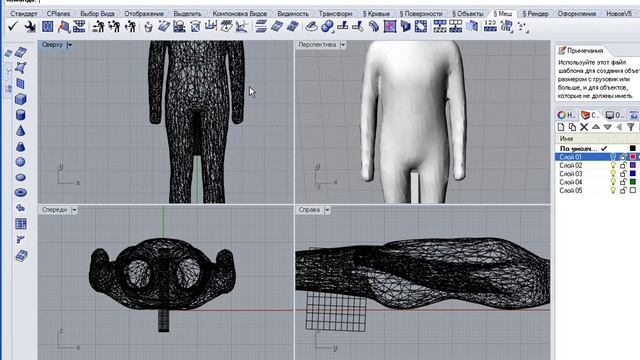
Task: Switch to the Выбор Вида tab
Action: tap(97, 13)
